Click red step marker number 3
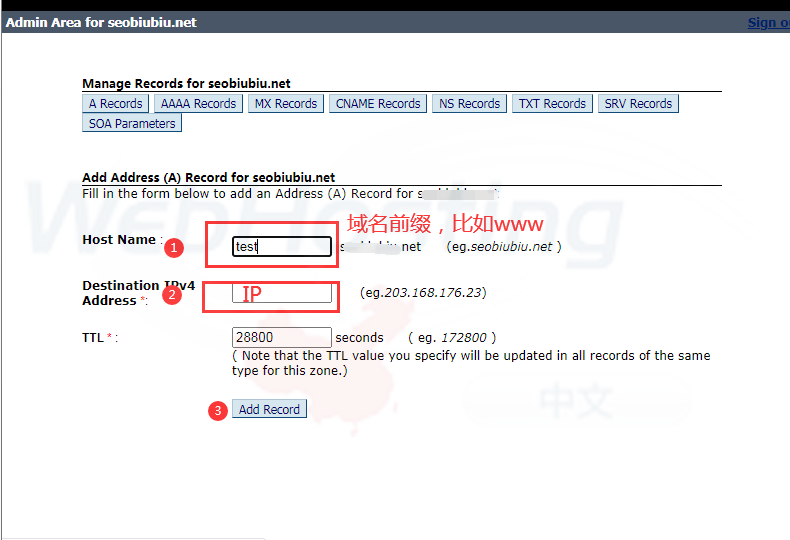790x540 pixels. (218, 410)
